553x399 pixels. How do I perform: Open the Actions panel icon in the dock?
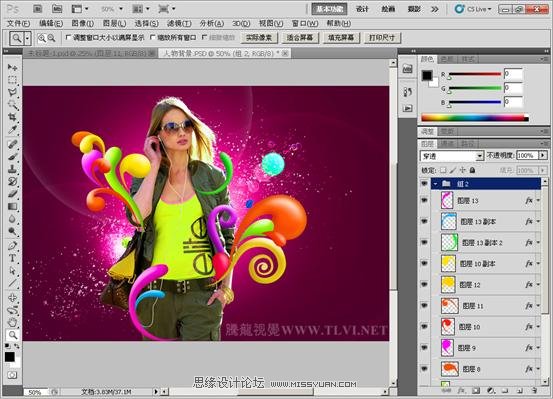pos(408,108)
